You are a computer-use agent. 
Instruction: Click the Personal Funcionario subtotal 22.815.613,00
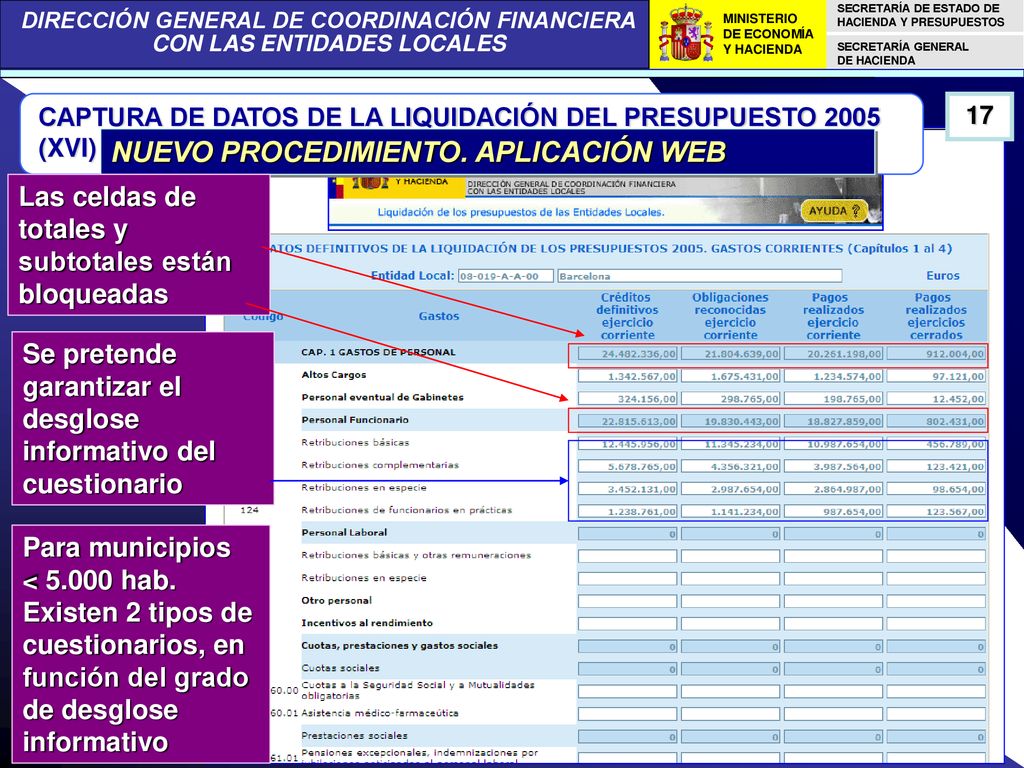628,421
